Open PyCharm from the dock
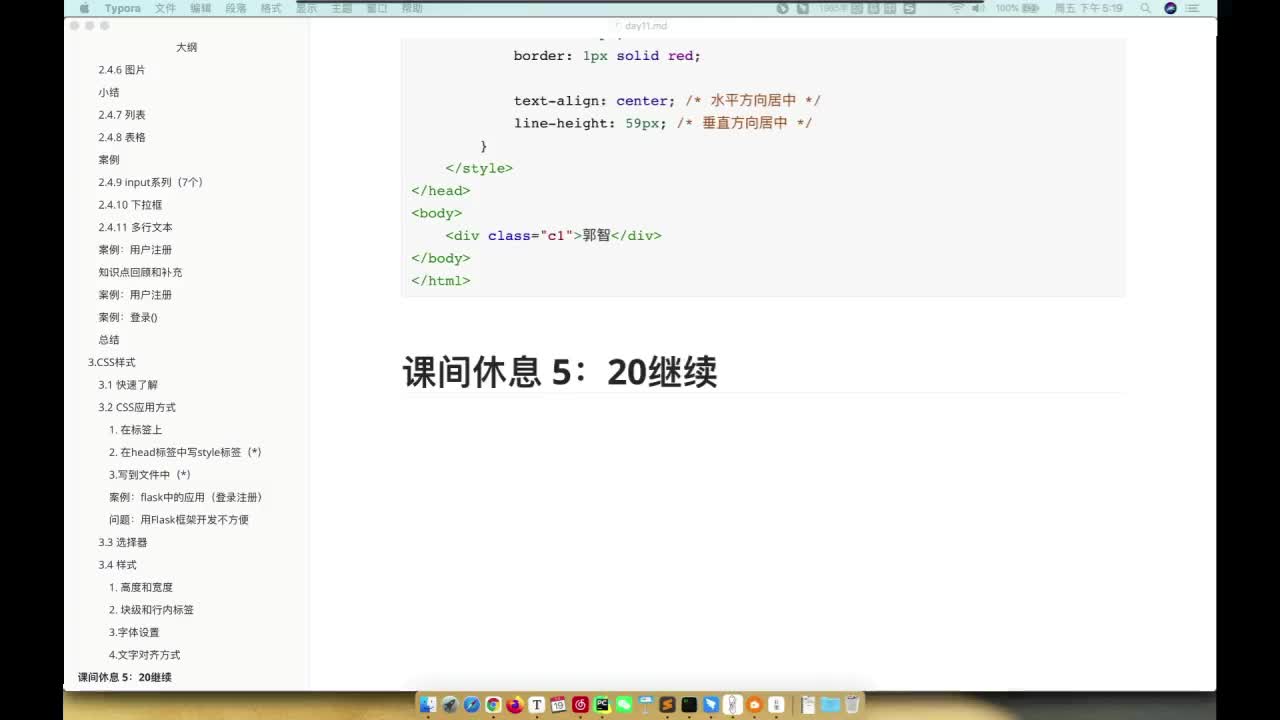 (x=602, y=705)
